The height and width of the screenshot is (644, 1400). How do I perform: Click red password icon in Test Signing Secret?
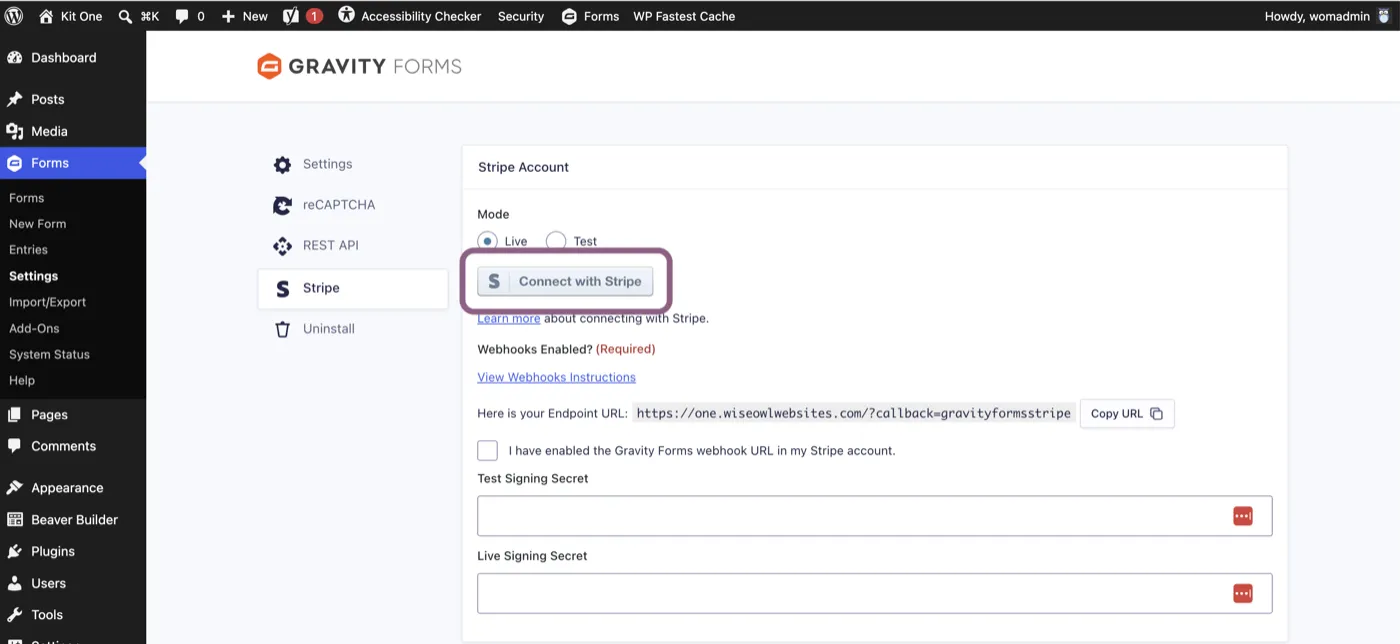point(1243,516)
